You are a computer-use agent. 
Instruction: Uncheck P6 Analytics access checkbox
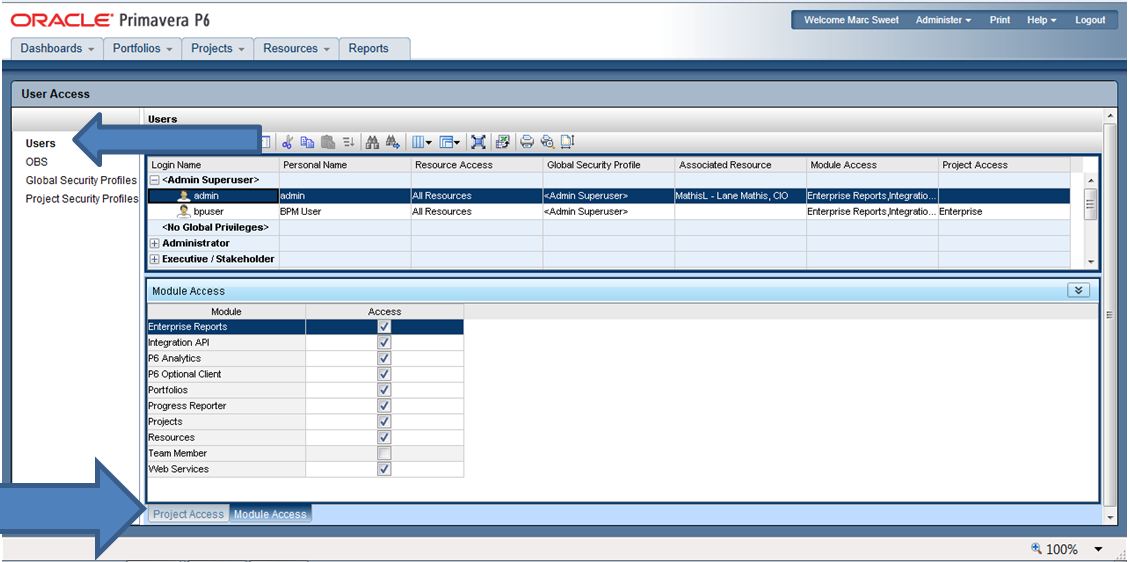[x=384, y=358]
